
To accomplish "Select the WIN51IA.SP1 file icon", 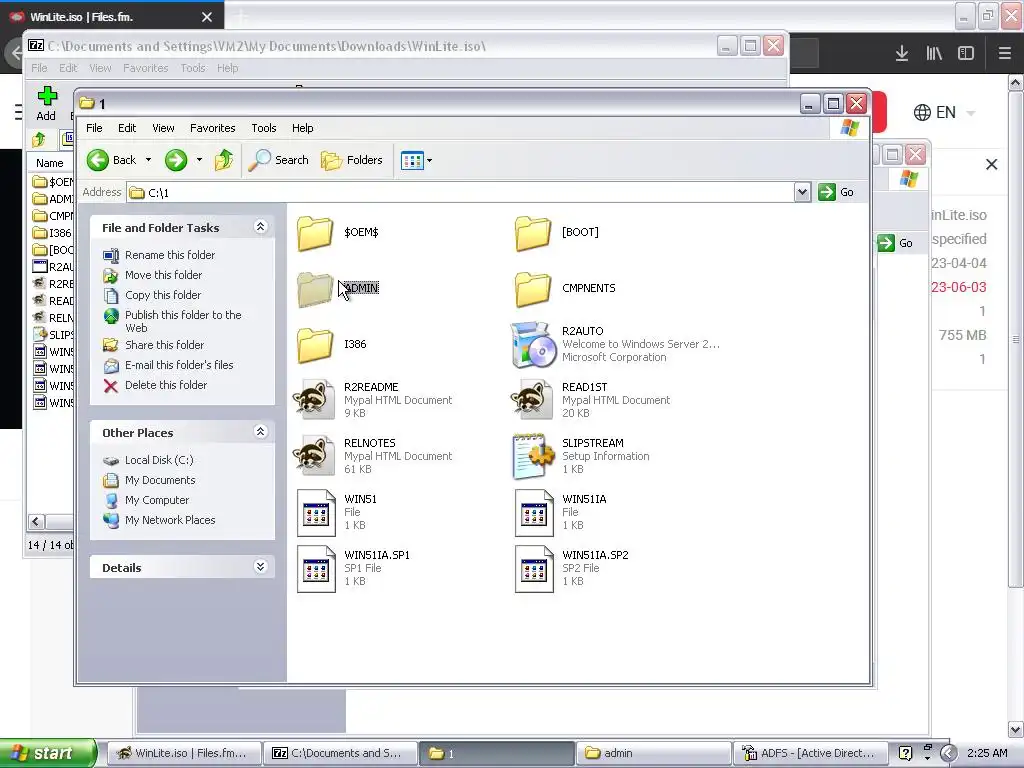I will pos(316,569).
